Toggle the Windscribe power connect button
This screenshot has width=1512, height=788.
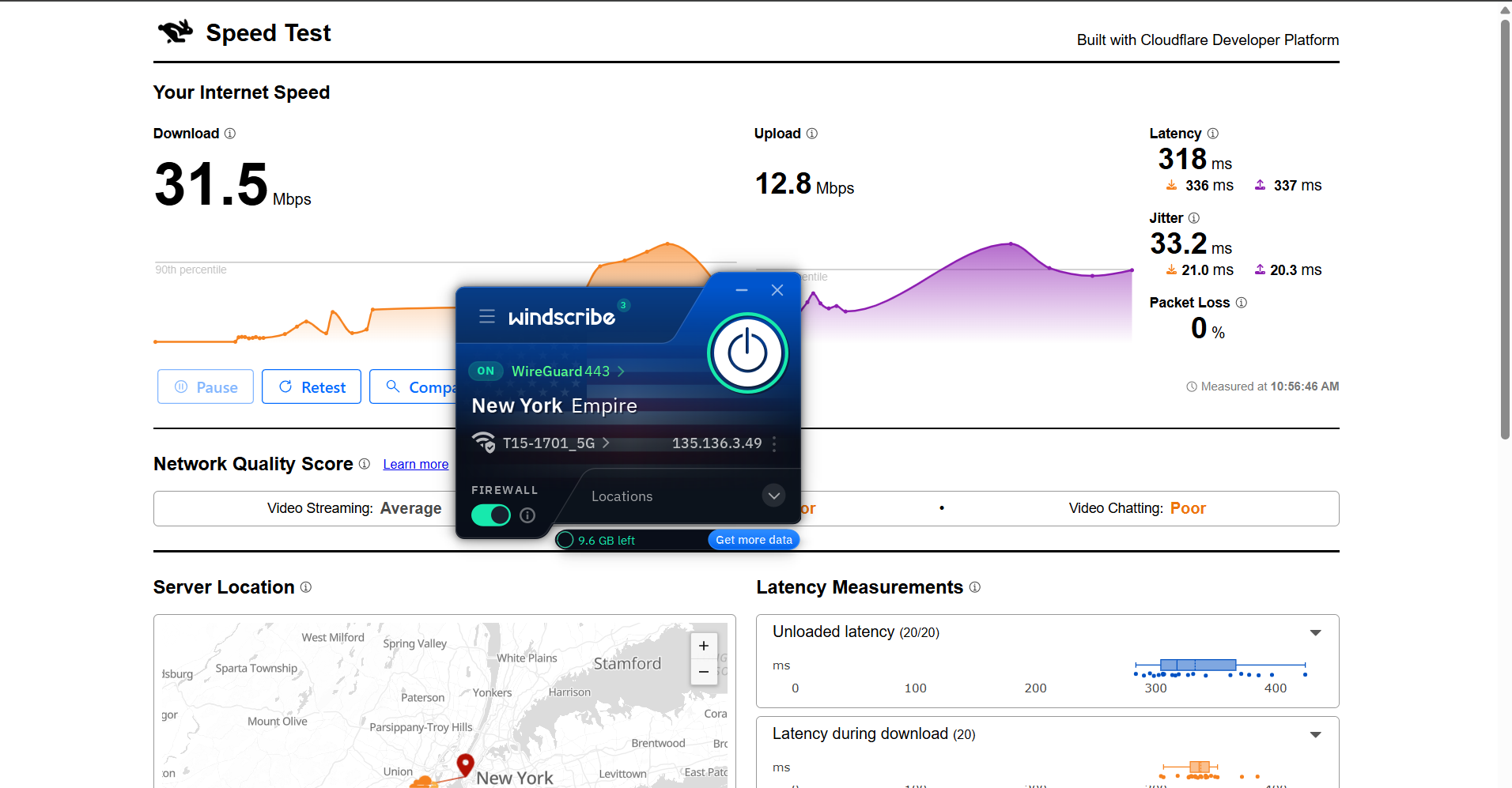pyautogui.click(x=747, y=353)
